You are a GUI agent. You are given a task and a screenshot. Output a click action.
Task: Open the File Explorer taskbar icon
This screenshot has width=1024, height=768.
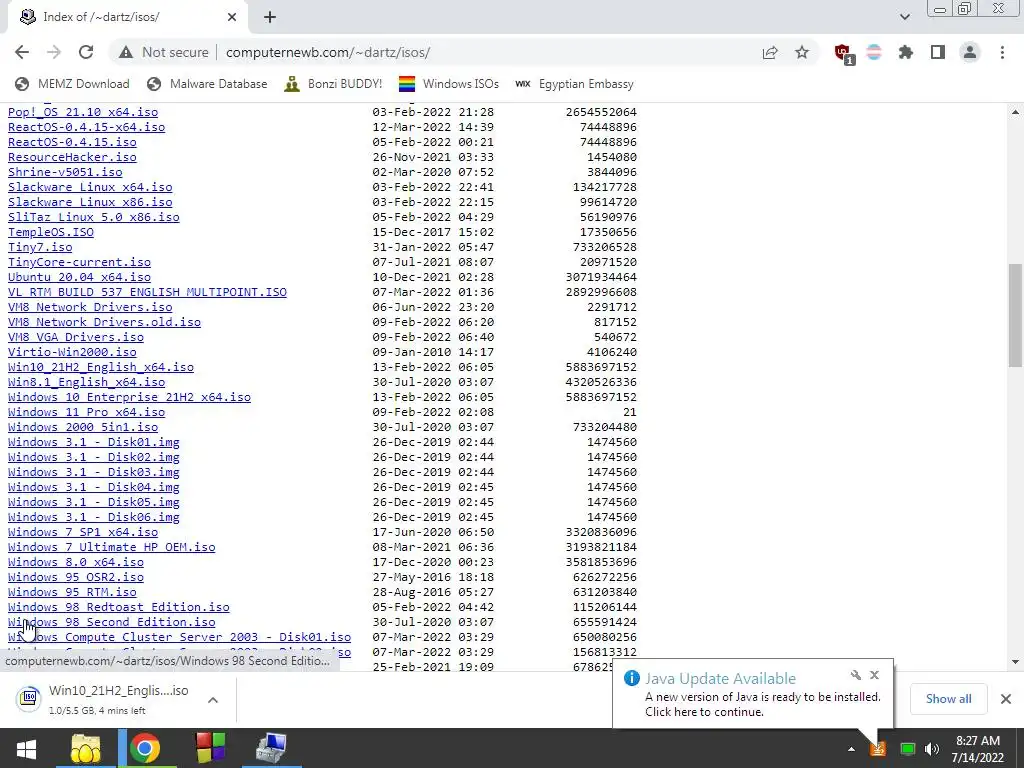[x=86, y=748]
